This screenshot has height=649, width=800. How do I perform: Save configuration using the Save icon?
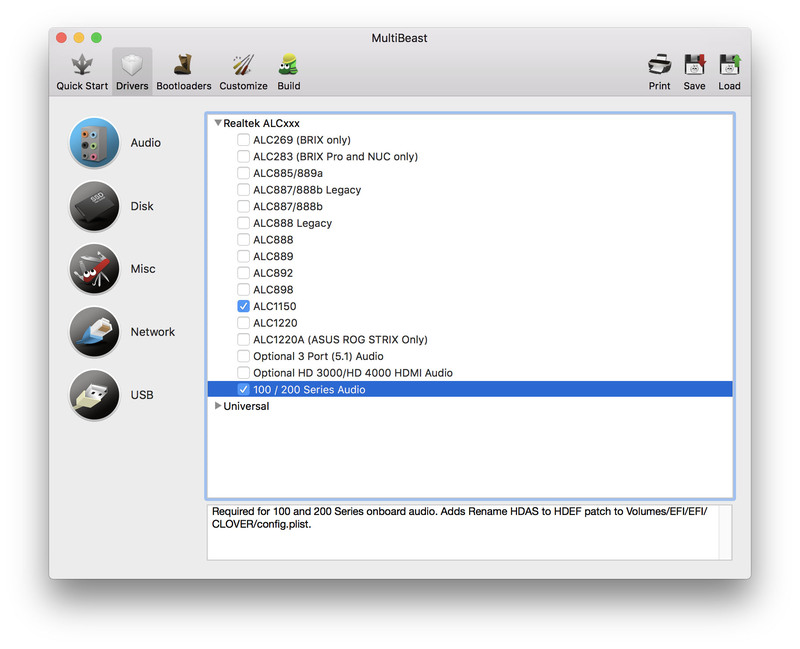pos(694,65)
